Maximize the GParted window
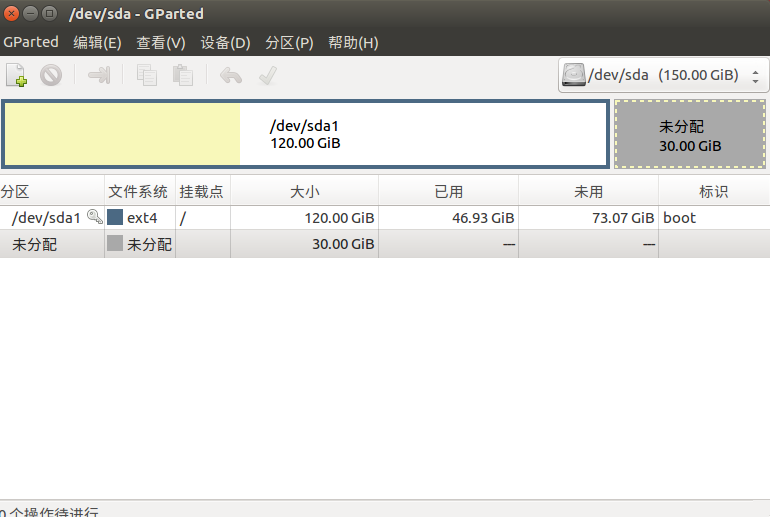Image resolution: width=770 pixels, height=517 pixels. tap(49, 13)
